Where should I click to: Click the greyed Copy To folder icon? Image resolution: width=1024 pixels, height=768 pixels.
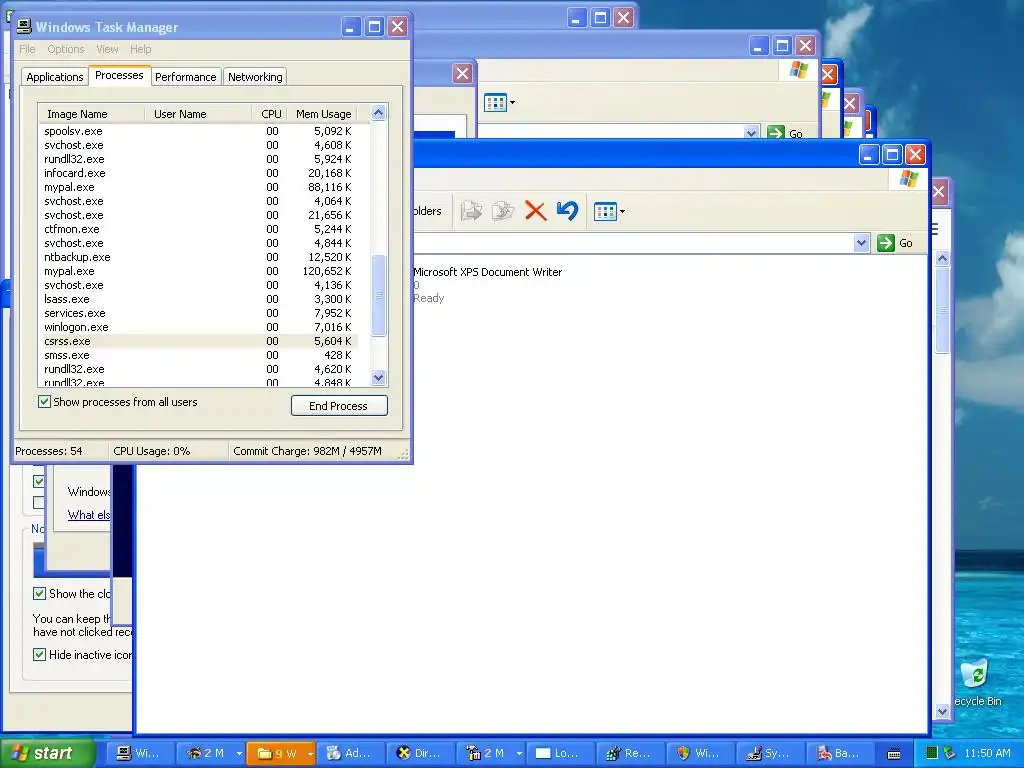(x=502, y=211)
